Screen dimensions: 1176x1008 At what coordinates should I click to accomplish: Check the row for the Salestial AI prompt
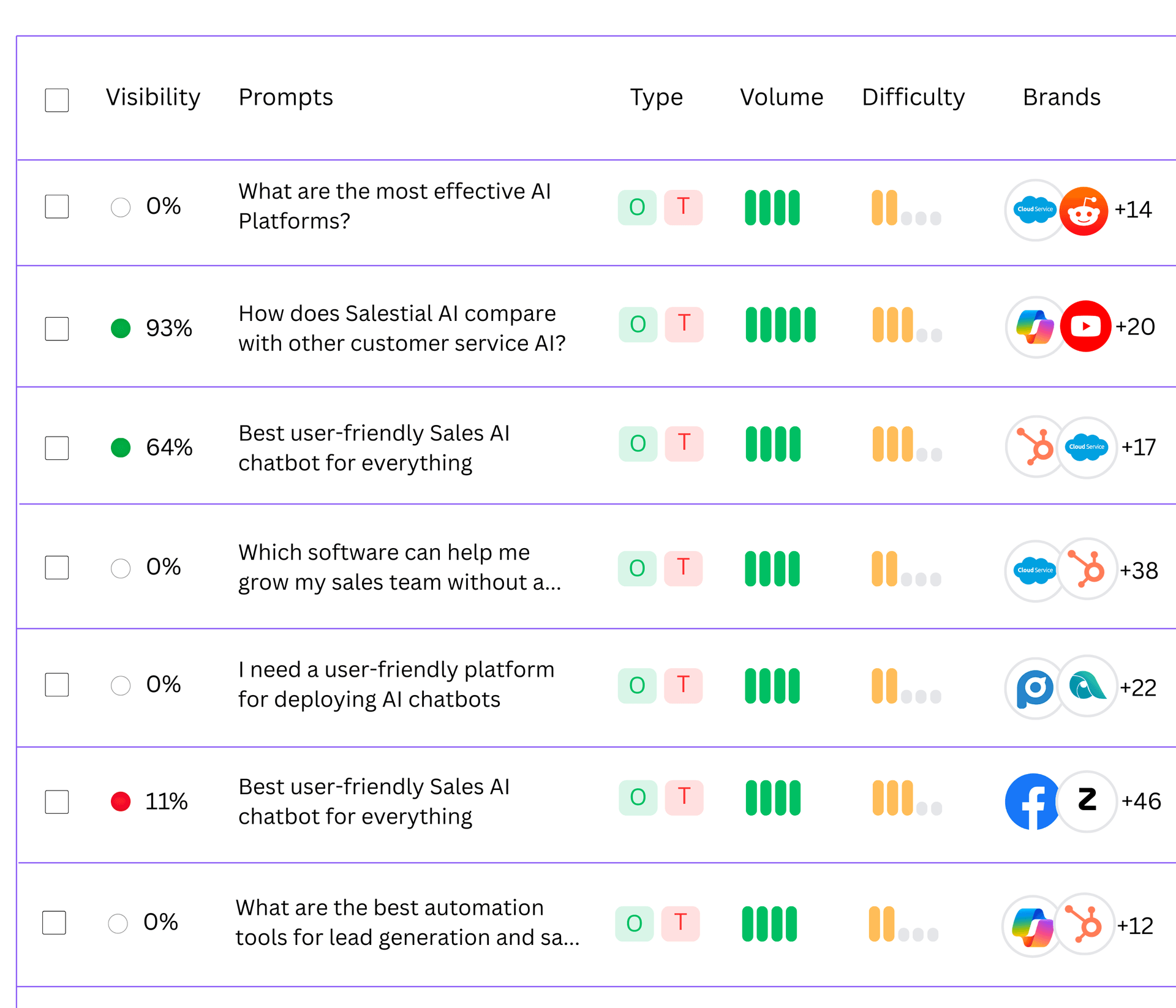(56, 329)
